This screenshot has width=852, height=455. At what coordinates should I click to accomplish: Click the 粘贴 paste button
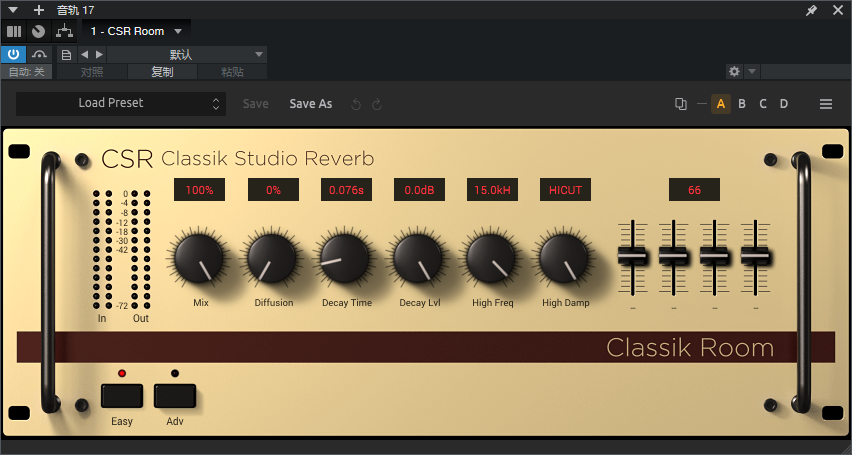click(x=233, y=72)
